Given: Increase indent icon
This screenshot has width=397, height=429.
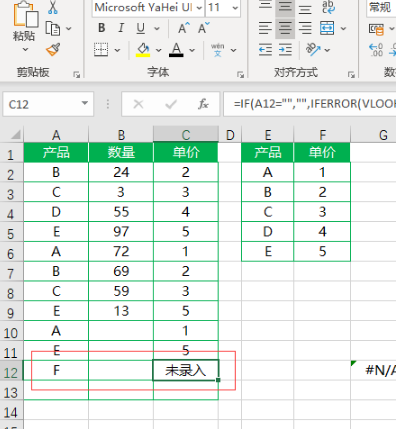Looking at the screenshot, I should click(285, 50).
